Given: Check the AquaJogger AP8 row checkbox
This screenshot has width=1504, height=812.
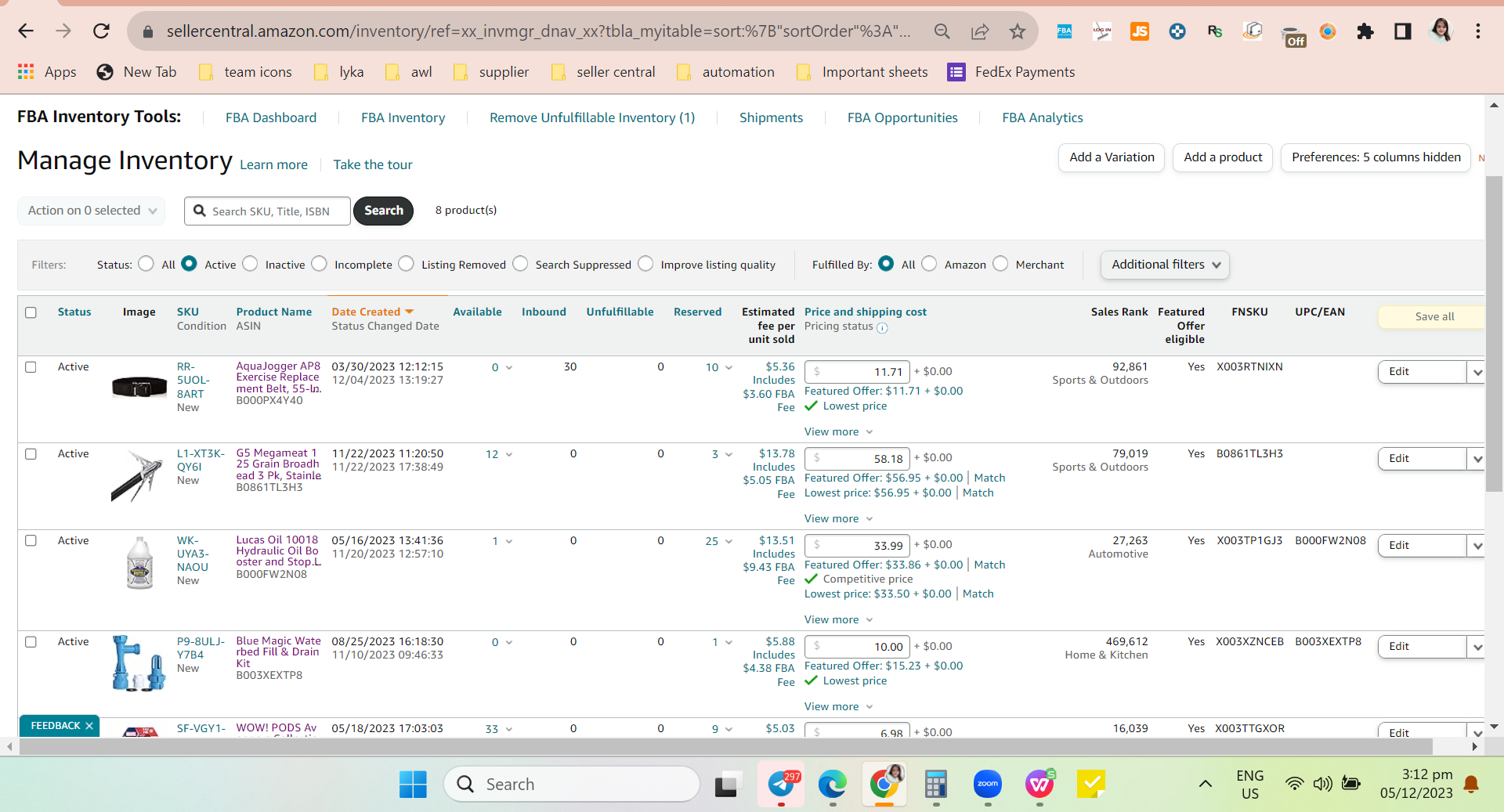Looking at the screenshot, I should click(x=31, y=367).
